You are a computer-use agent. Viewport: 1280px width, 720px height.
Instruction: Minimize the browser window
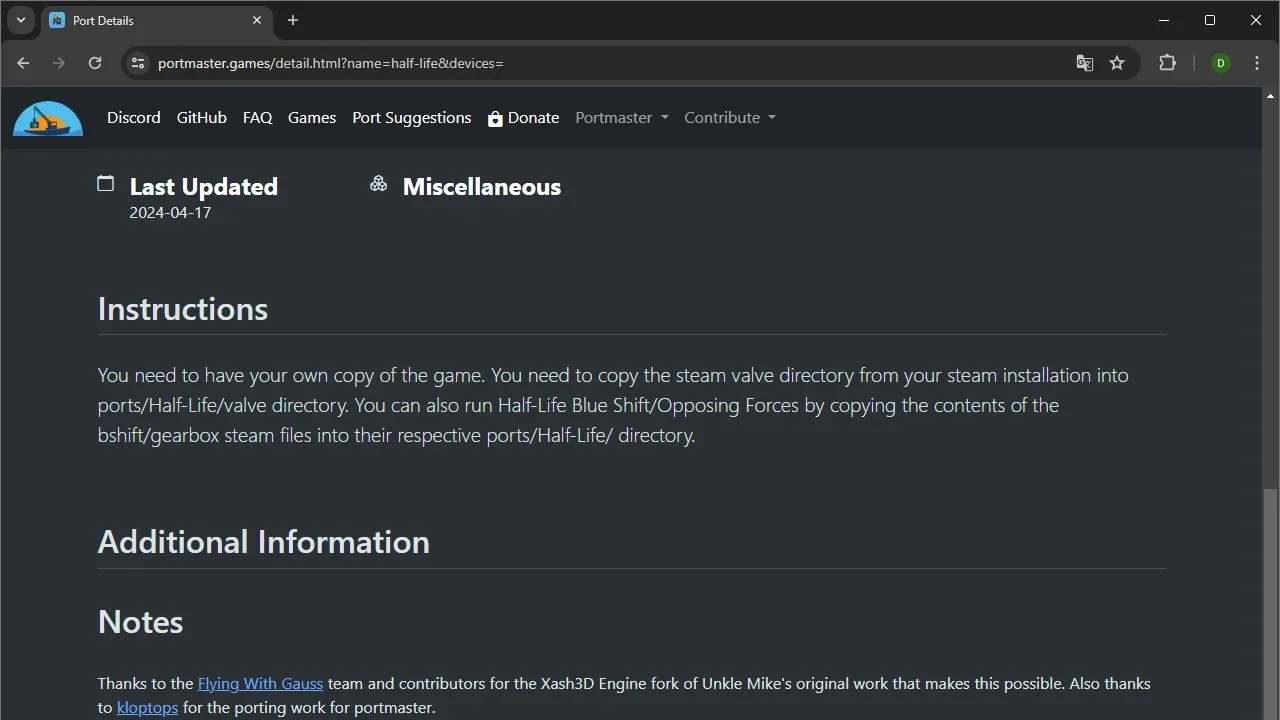[x=1164, y=20]
